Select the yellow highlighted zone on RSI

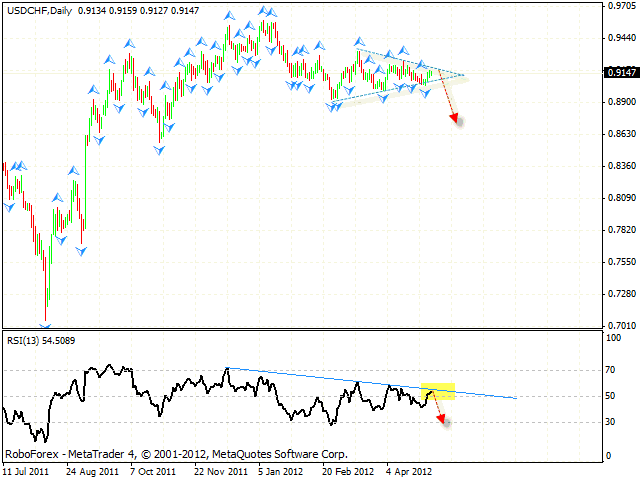[x=439, y=391]
